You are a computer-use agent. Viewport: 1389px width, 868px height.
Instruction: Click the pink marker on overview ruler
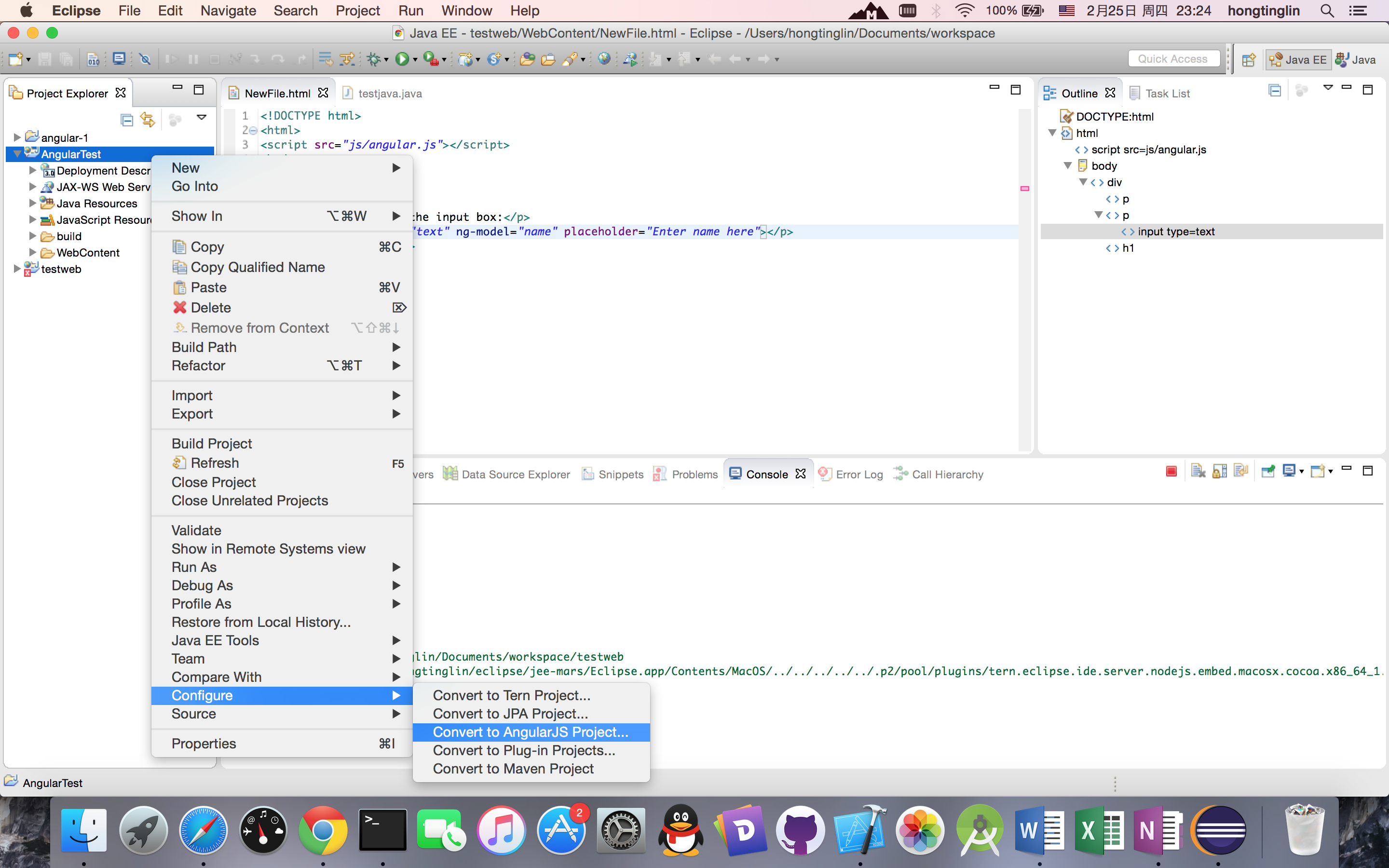click(1024, 188)
